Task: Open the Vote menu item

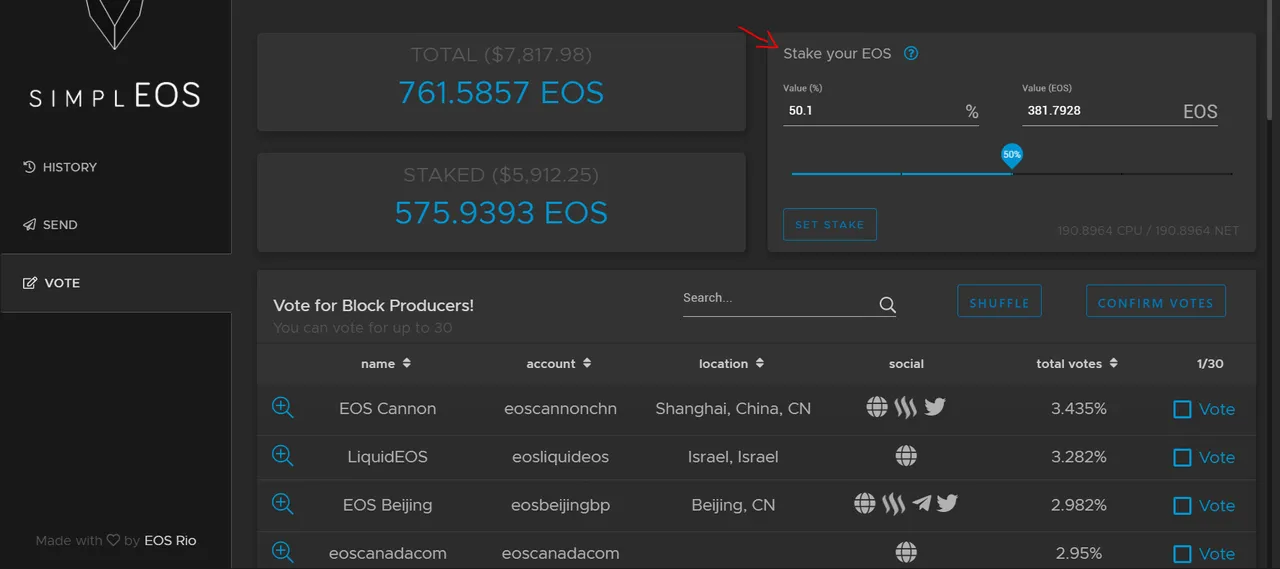Action: click(116, 283)
